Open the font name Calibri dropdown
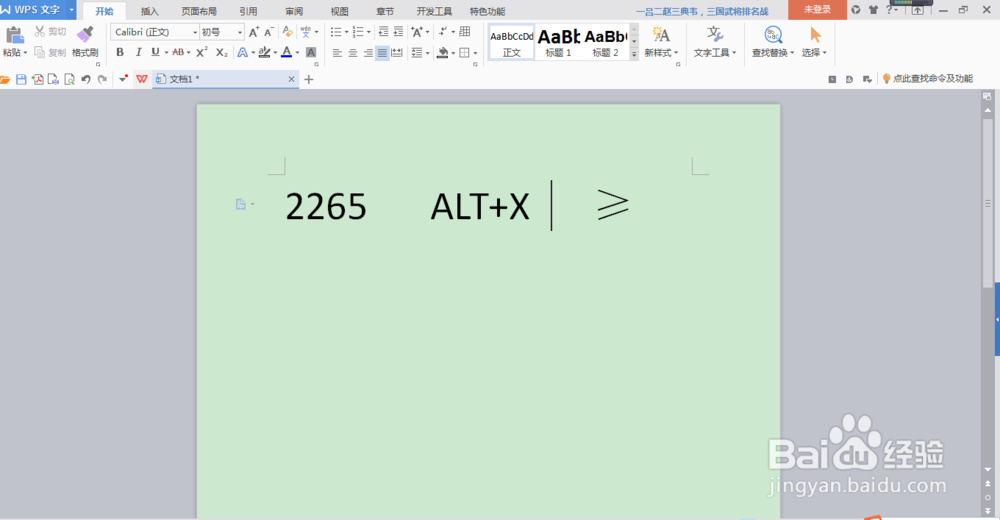This screenshot has height=520, width=1000. 195,32
